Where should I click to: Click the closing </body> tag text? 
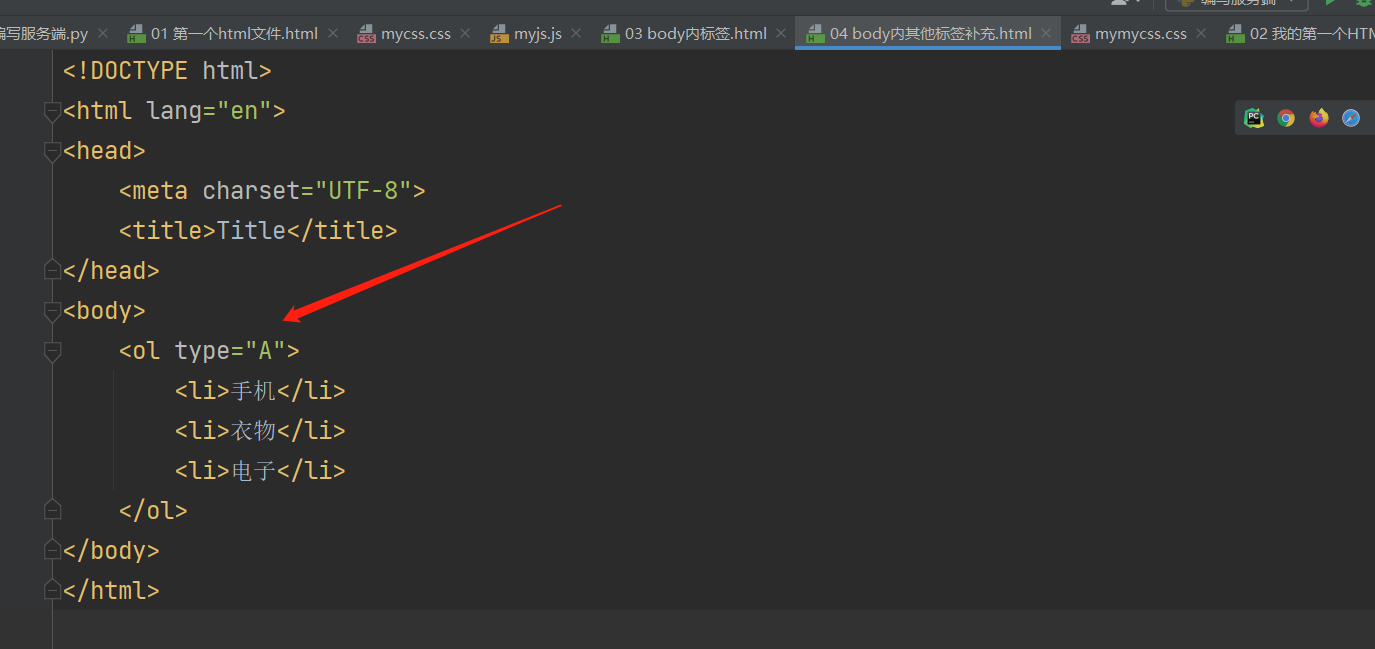[111, 550]
